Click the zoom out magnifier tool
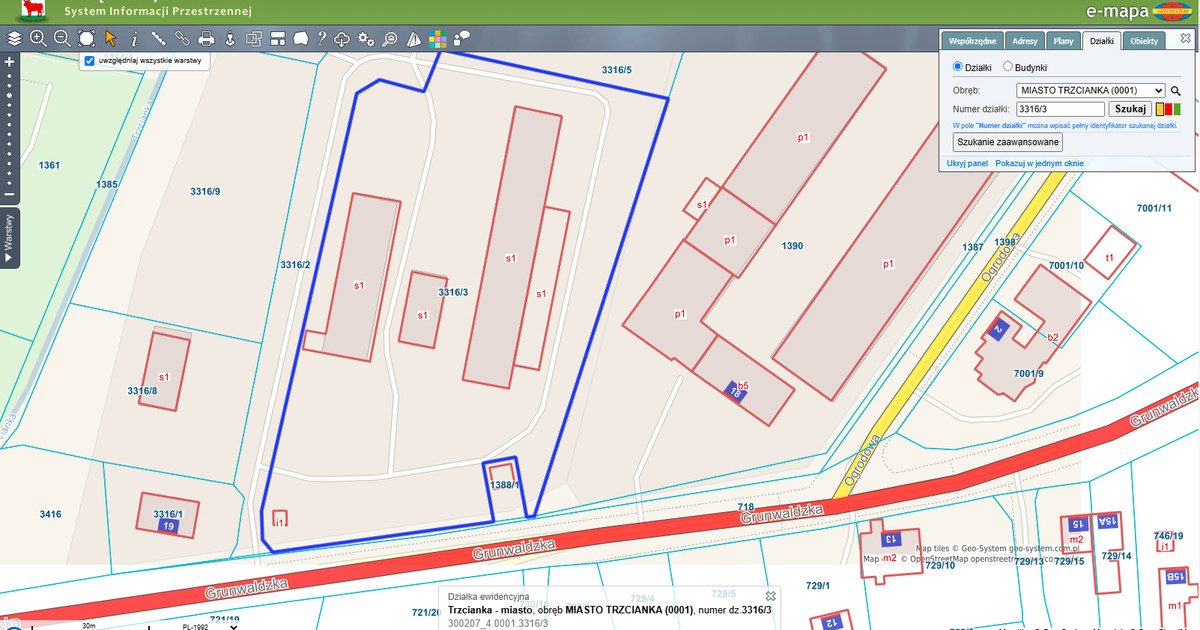This screenshot has height=630, width=1200. coord(62,39)
